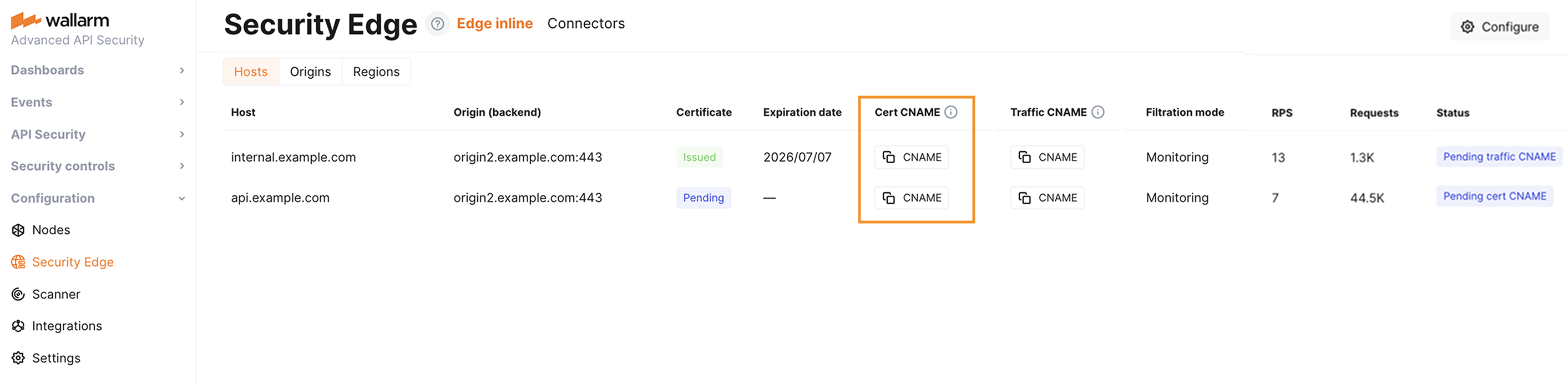Click the Filtration mode column header
This screenshot has height=383, width=1568.
coord(1185,112)
